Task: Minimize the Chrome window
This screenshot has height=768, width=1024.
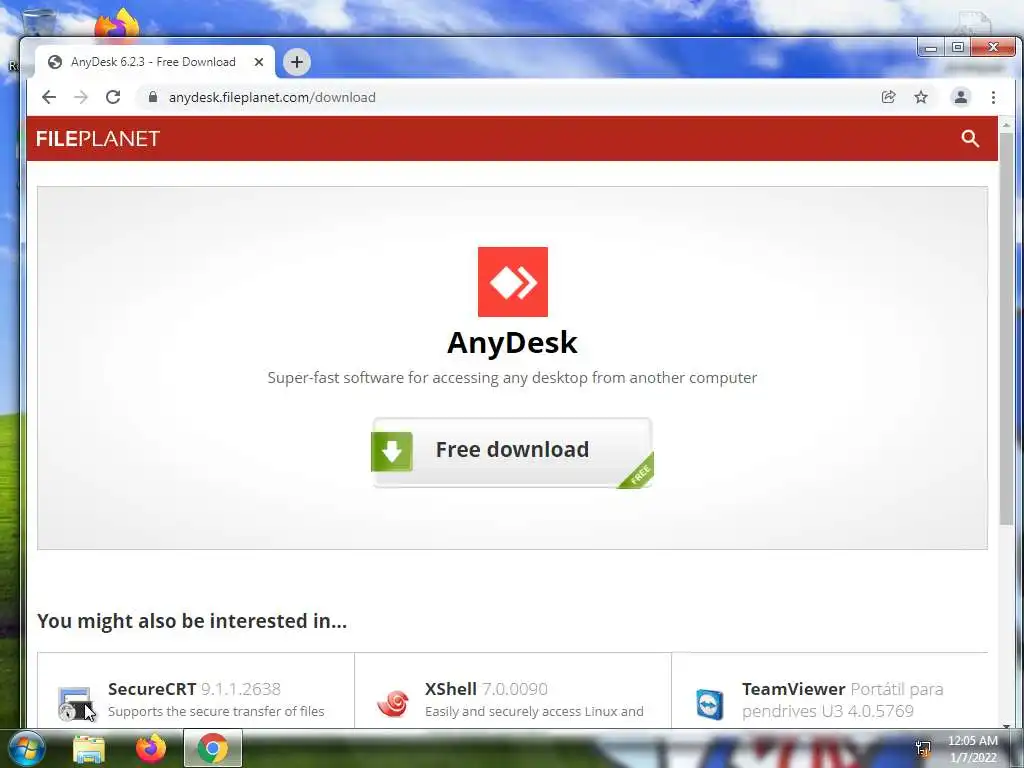Action: [931, 48]
